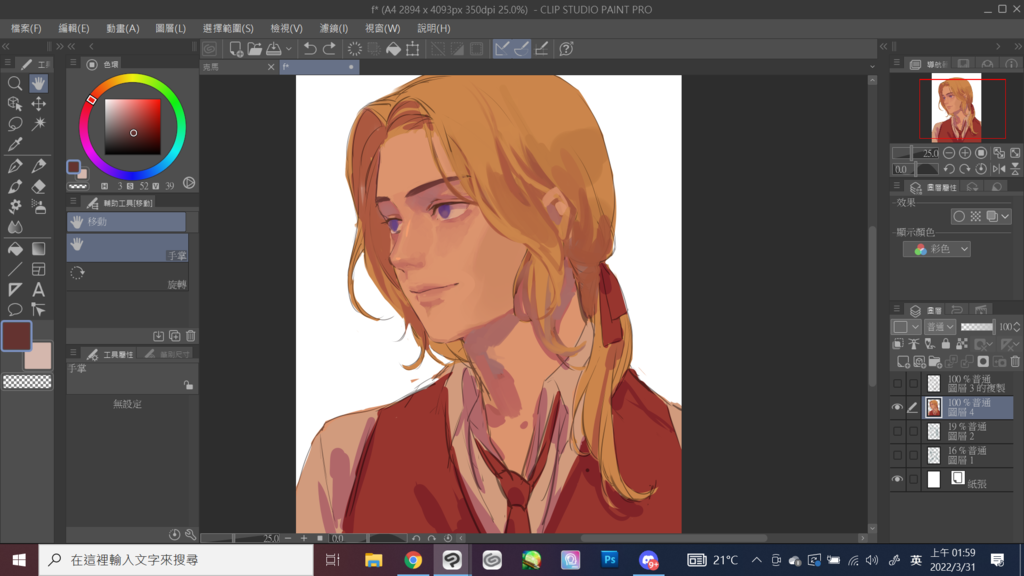Image resolution: width=1024 pixels, height=576 pixels.
Task: Click the Navigator canvas thumbnail
Action: pos(955,108)
